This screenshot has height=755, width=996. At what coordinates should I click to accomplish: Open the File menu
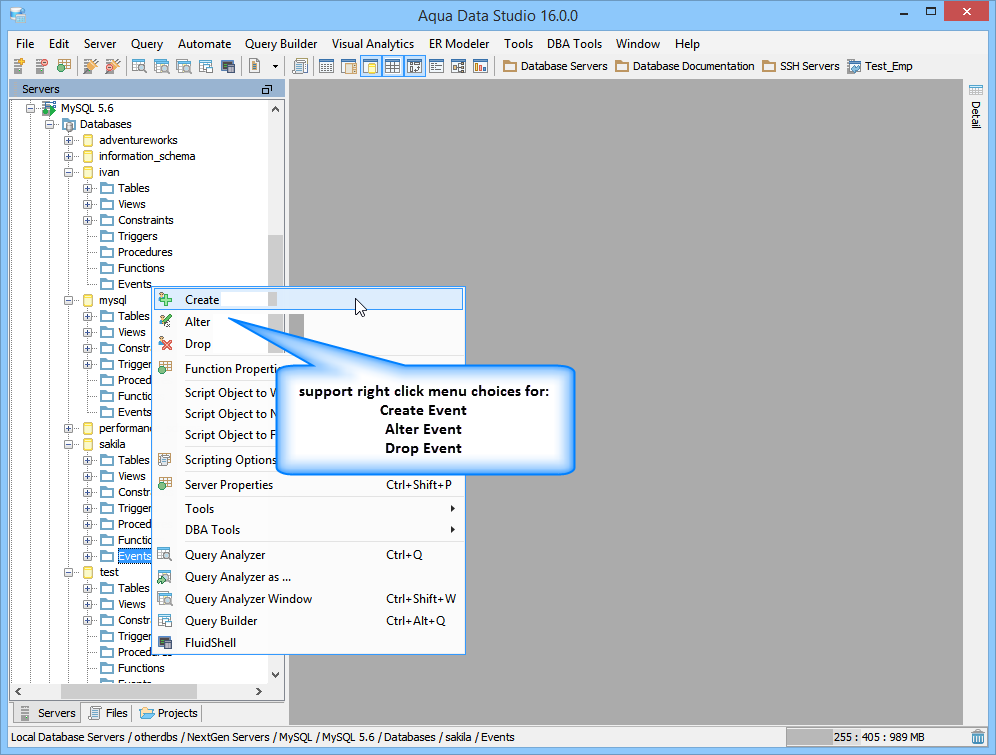pyautogui.click(x=25, y=44)
